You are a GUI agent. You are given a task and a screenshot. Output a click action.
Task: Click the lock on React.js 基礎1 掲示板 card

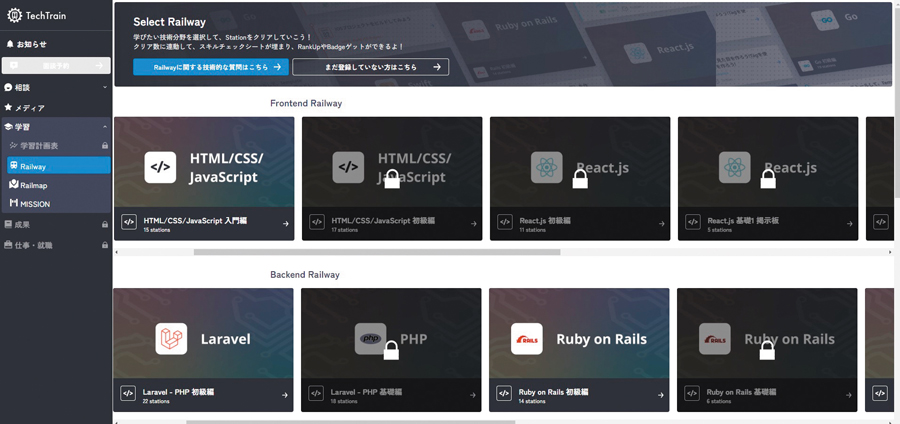[x=768, y=178]
